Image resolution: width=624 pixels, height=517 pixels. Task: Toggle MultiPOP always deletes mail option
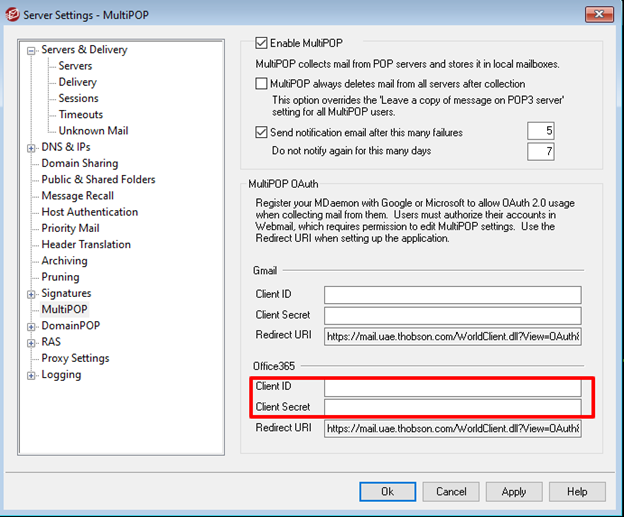point(262,84)
